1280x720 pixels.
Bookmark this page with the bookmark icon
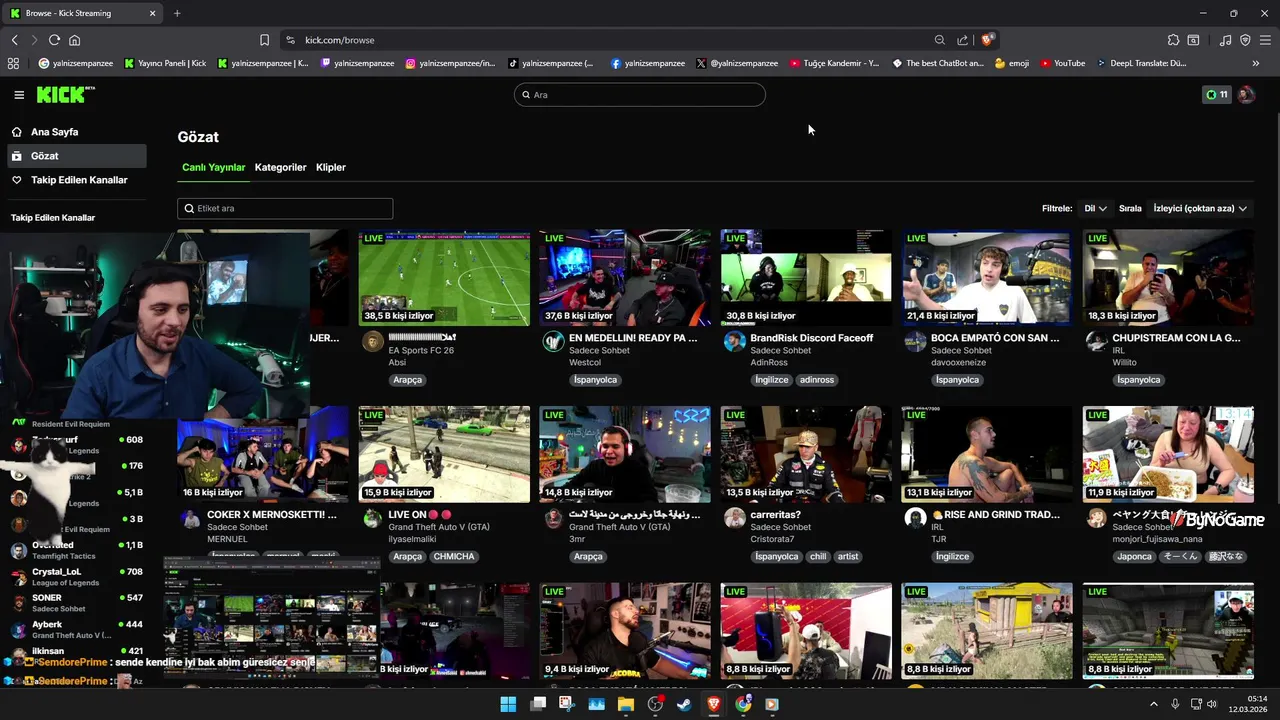tap(264, 40)
